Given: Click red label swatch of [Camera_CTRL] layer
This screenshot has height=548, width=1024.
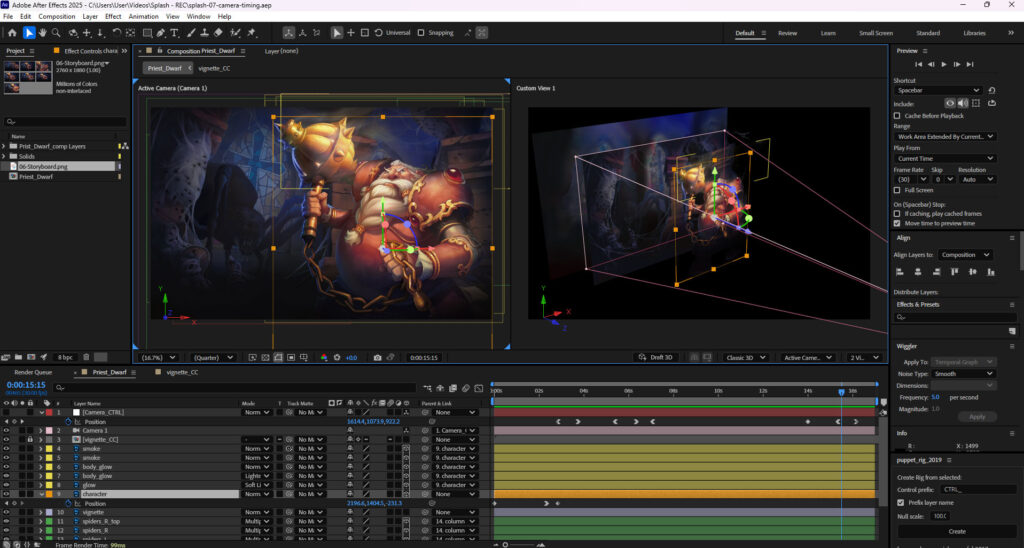Looking at the screenshot, I should pyautogui.click(x=49, y=412).
